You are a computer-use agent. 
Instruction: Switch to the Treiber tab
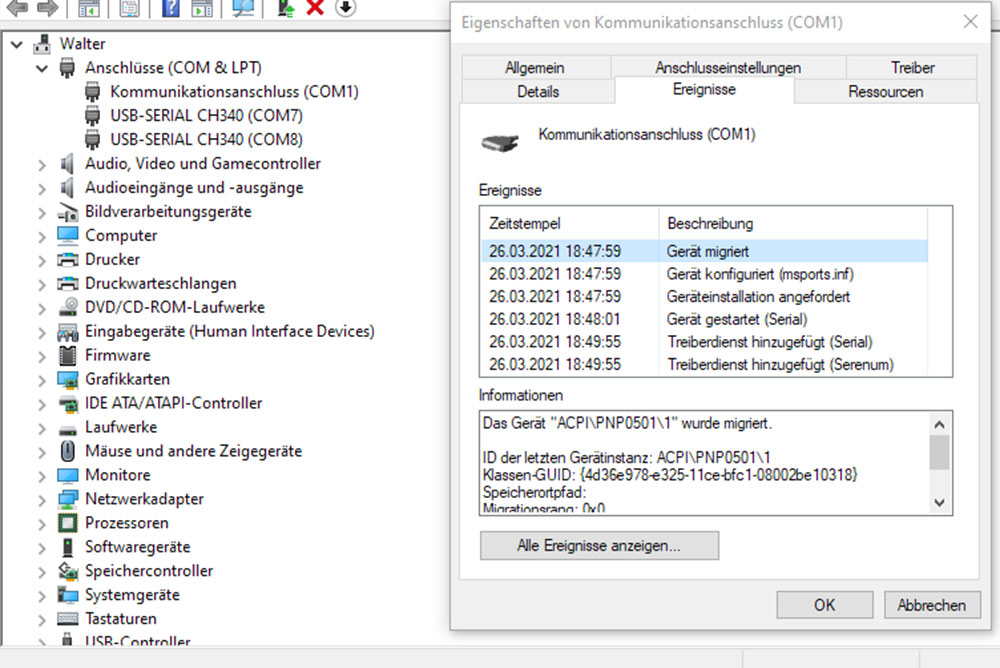click(x=912, y=68)
